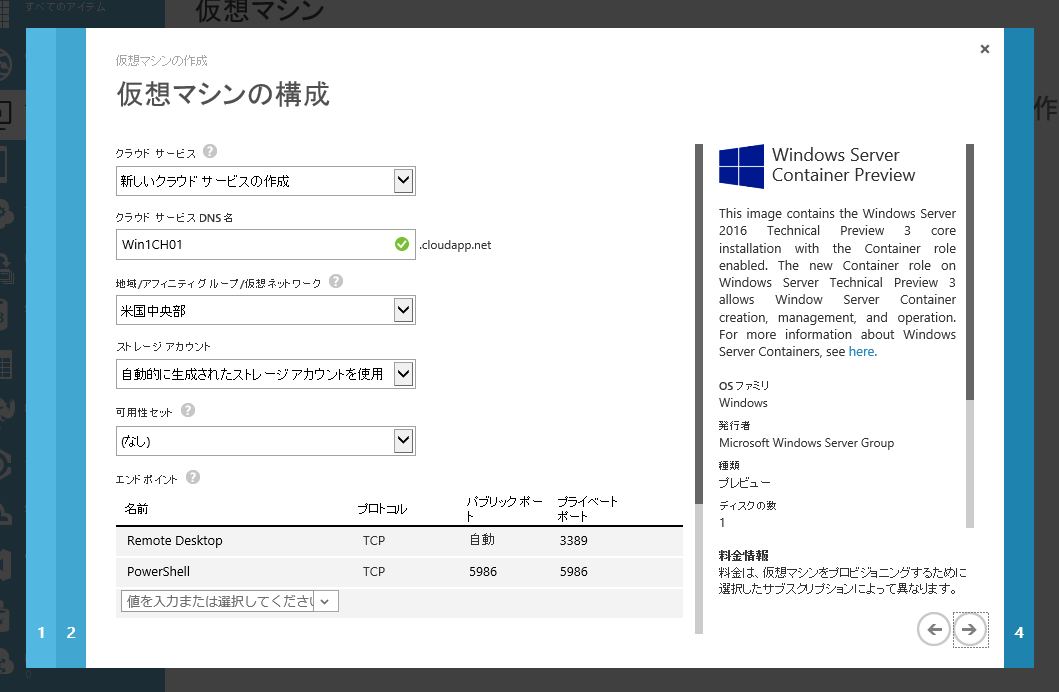Viewport: 1059px width, 692px height.
Task: Click the プロトコル column header
Action: click(x=382, y=508)
